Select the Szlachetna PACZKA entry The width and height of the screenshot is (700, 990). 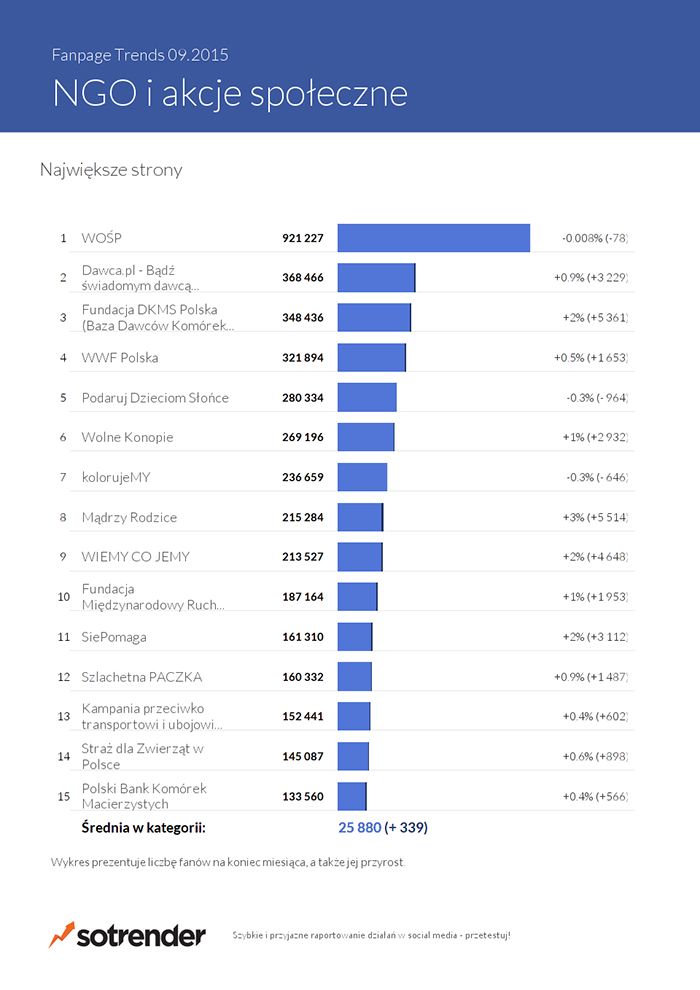141,677
